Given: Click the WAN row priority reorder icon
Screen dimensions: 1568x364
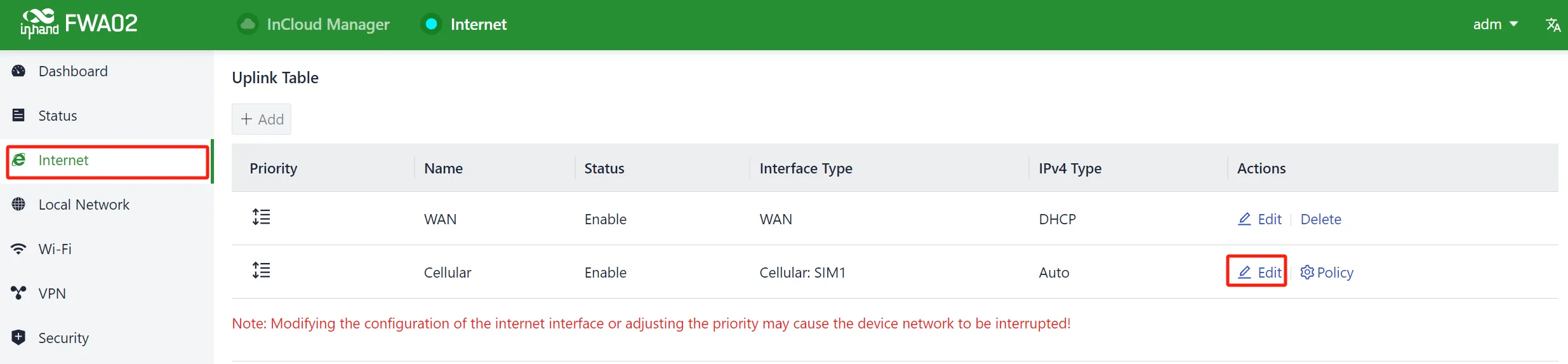Looking at the screenshot, I should (x=261, y=217).
